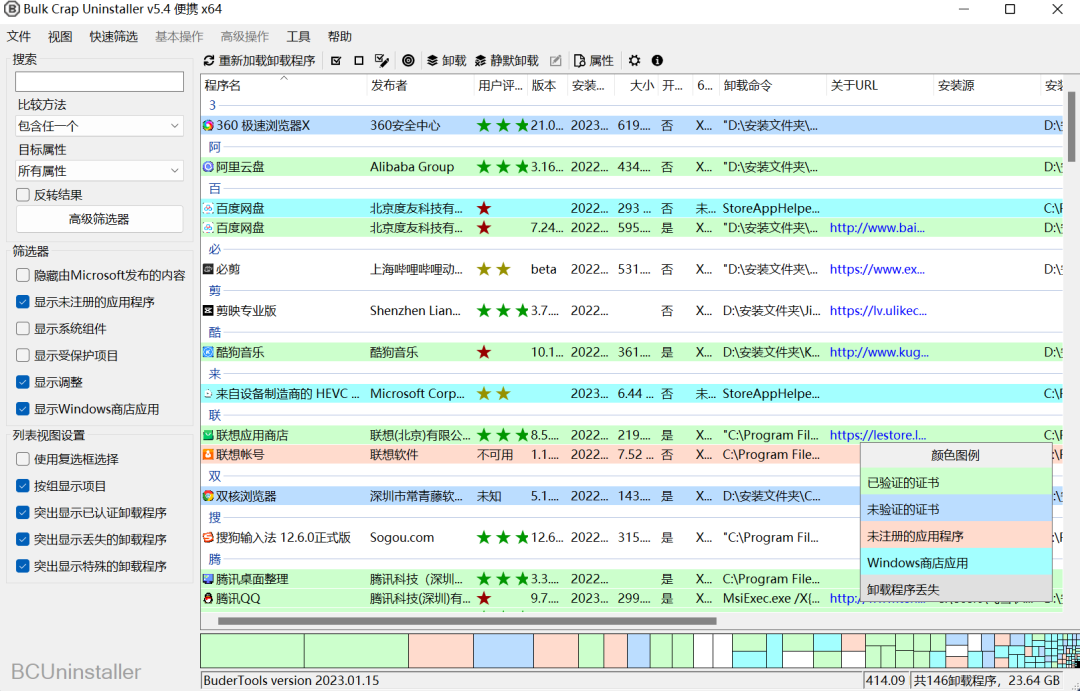
Task: Click the deselect all square icon in toolbar
Action: (x=359, y=61)
